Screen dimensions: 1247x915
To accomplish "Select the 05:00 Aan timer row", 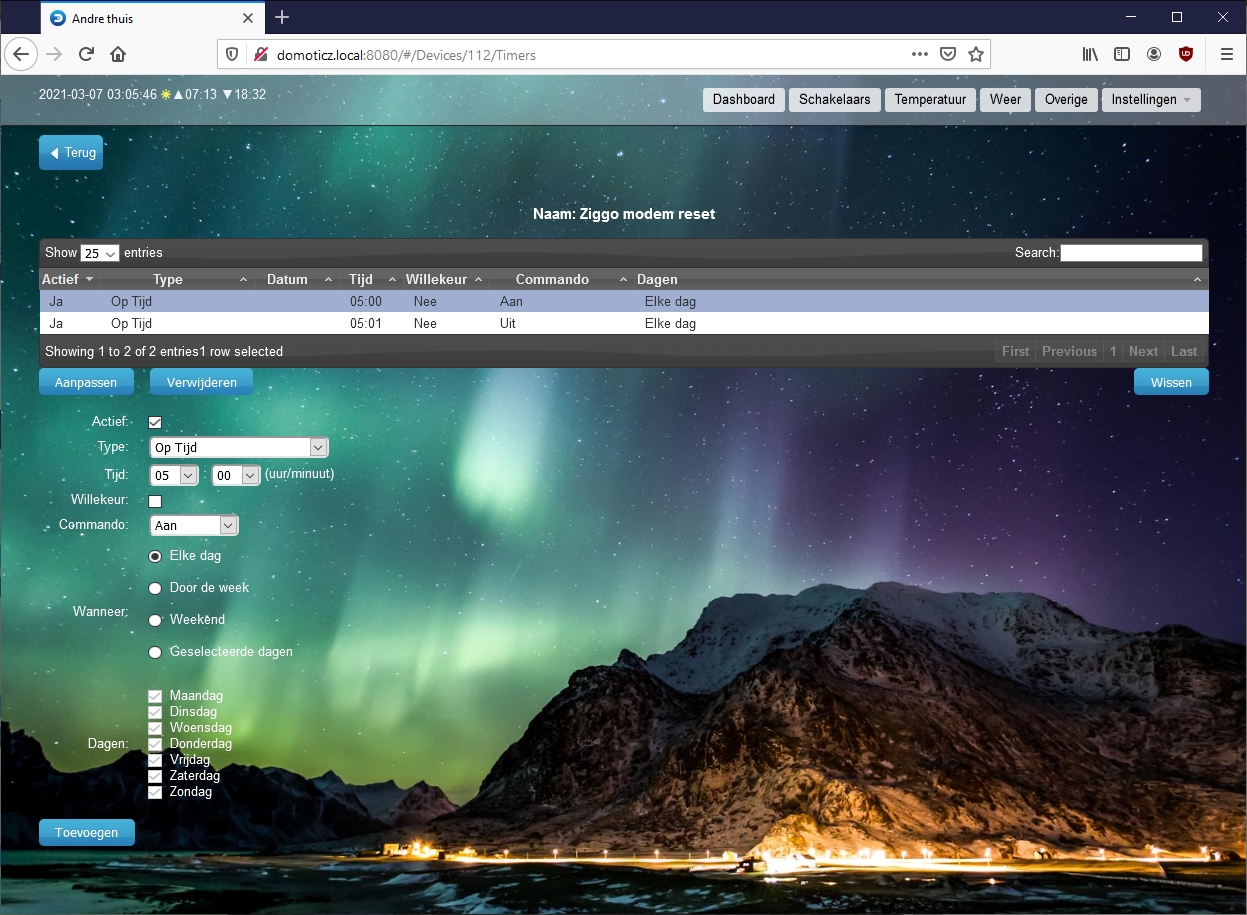I will 624,301.
